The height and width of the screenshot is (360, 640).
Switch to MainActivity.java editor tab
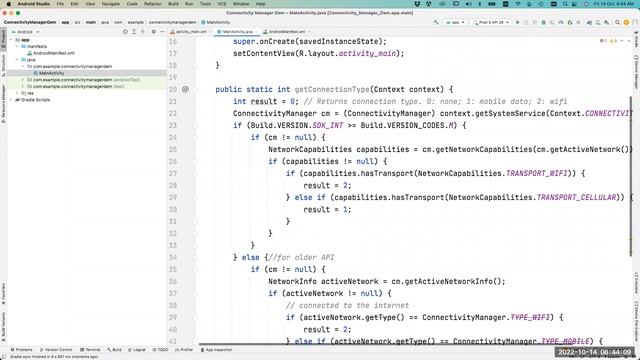coord(237,32)
